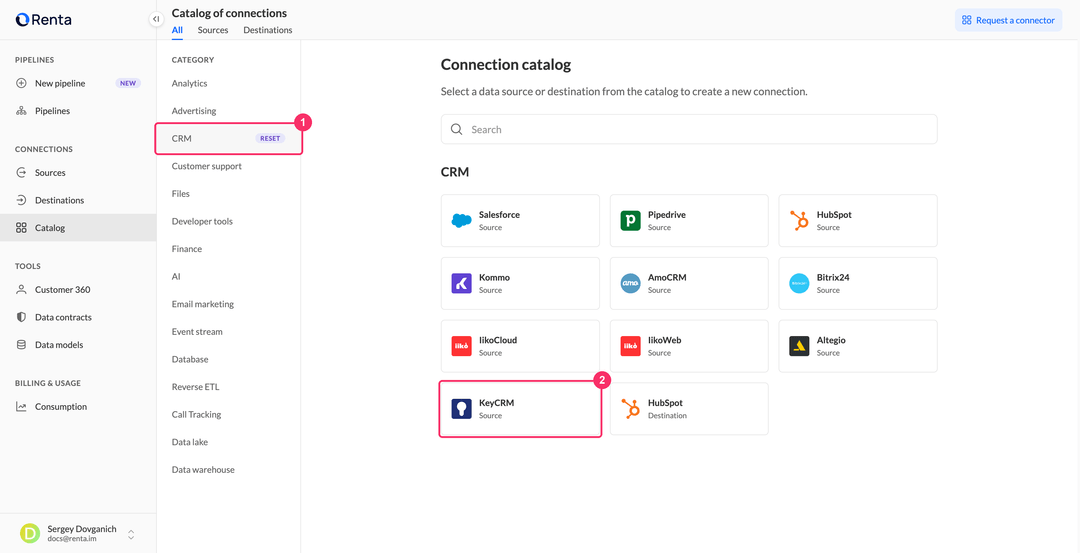
Task: Click the NEW badge beside New pipeline
Action: click(128, 83)
